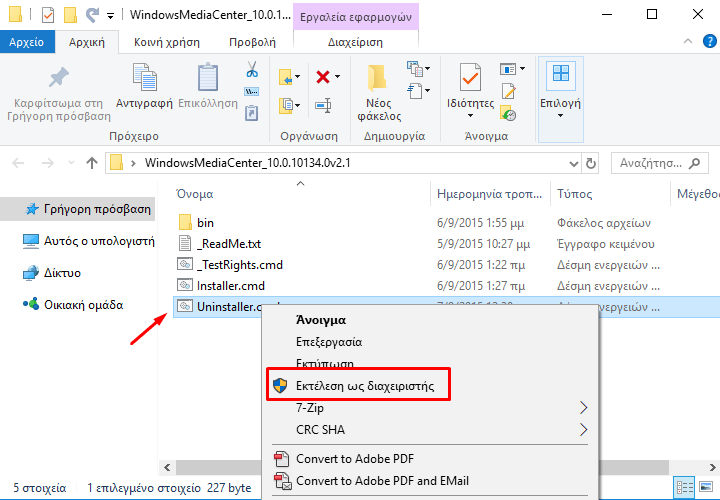Choose Άνοιγμα in the context menu
The width and height of the screenshot is (720, 500).
[321, 320]
